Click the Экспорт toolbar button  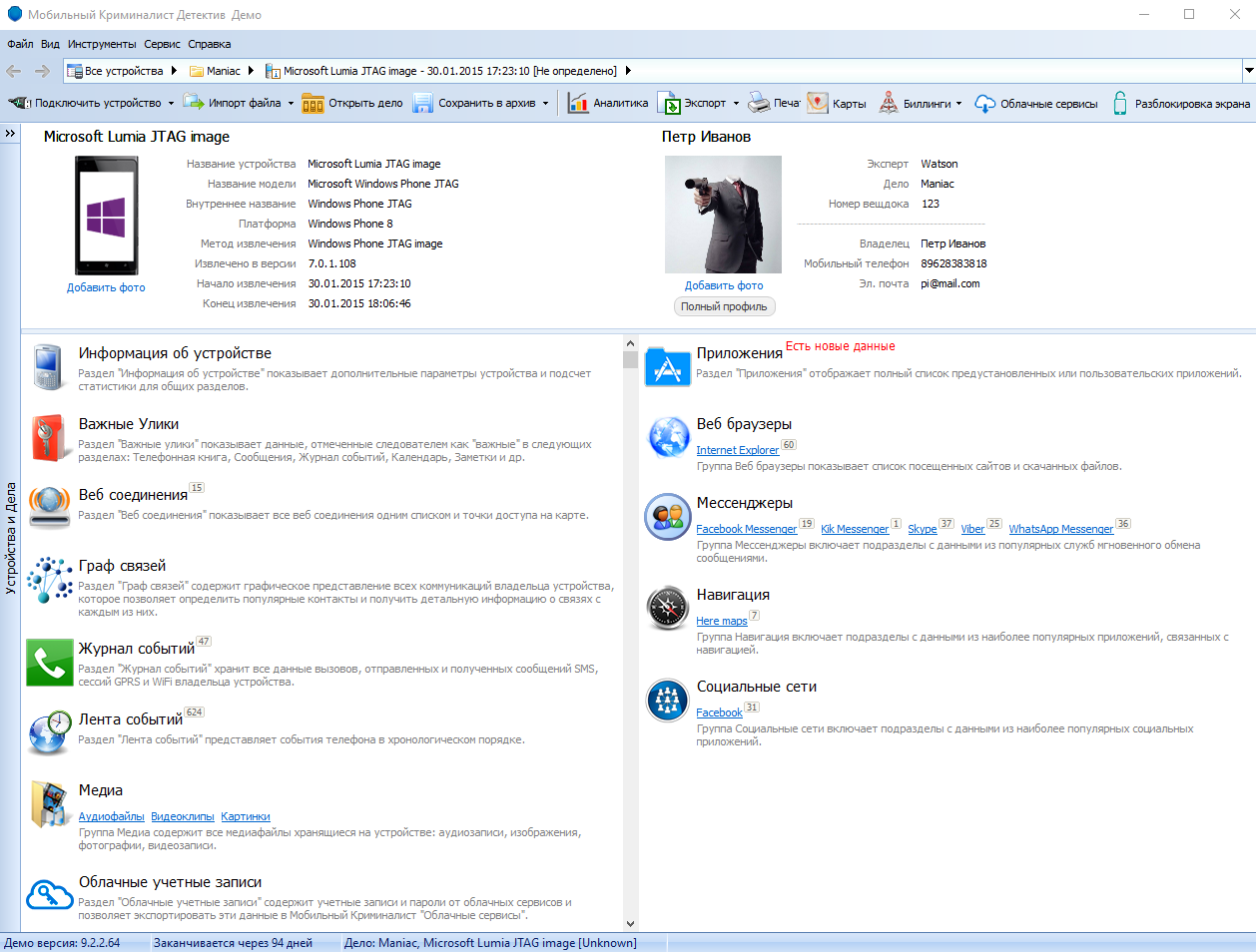(691, 103)
